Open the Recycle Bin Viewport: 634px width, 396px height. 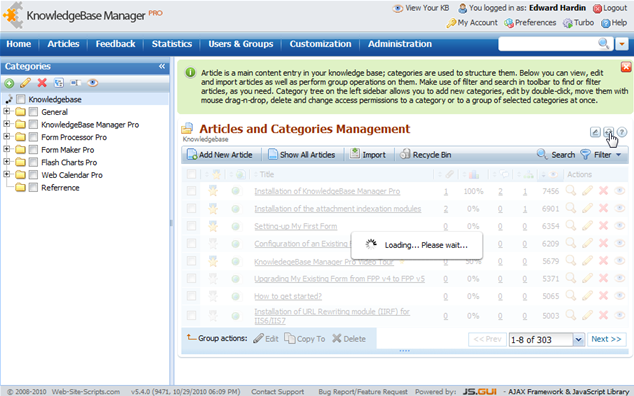click(x=425, y=155)
